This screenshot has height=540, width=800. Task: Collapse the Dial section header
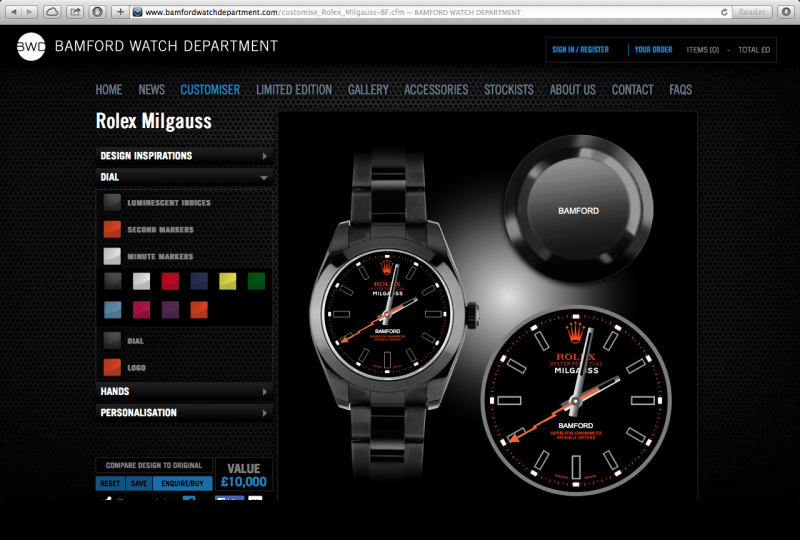click(184, 177)
